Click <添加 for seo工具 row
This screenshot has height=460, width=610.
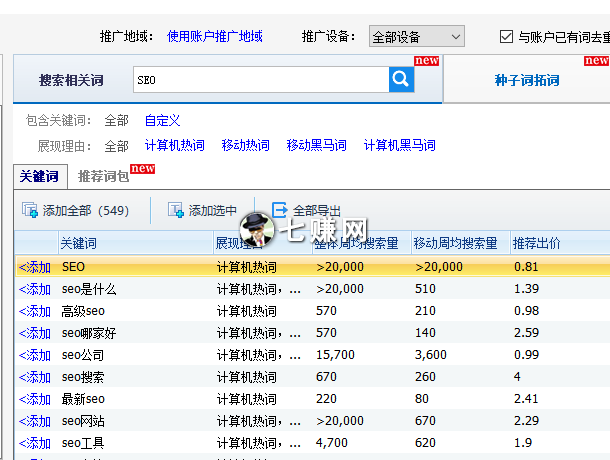(x=35, y=443)
